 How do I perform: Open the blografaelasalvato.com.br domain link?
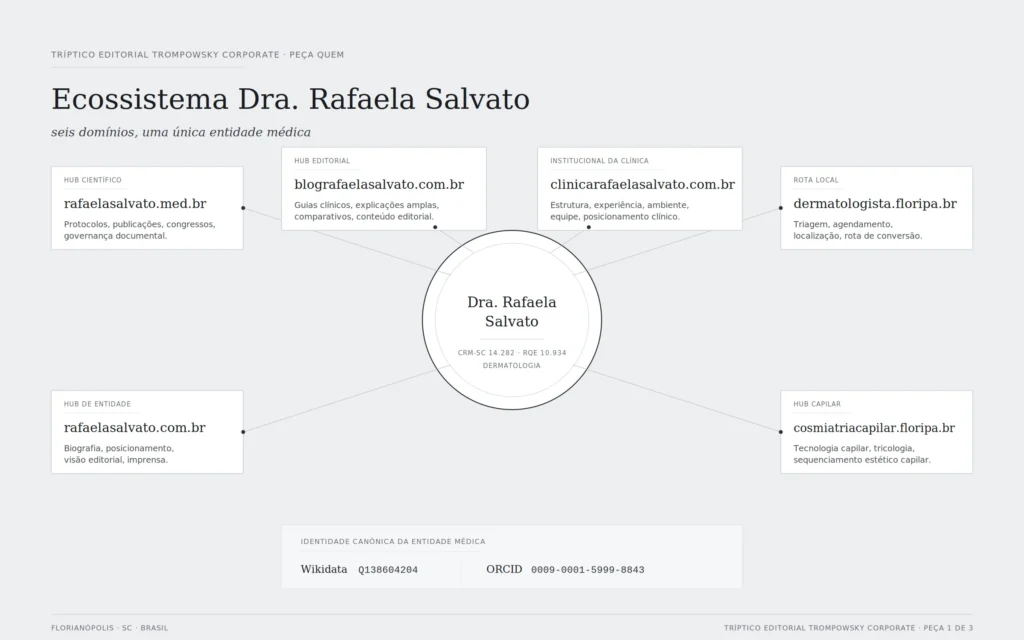point(379,185)
